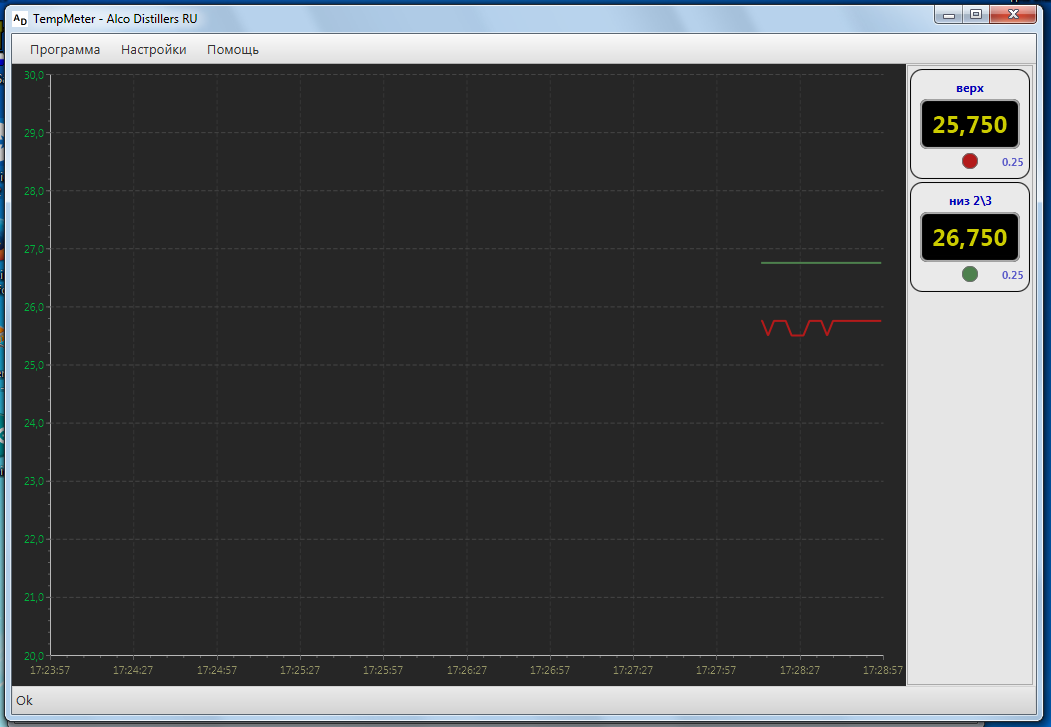
Task: Click the 30,0 label on the temperature axis
Action: click(x=34, y=75)
